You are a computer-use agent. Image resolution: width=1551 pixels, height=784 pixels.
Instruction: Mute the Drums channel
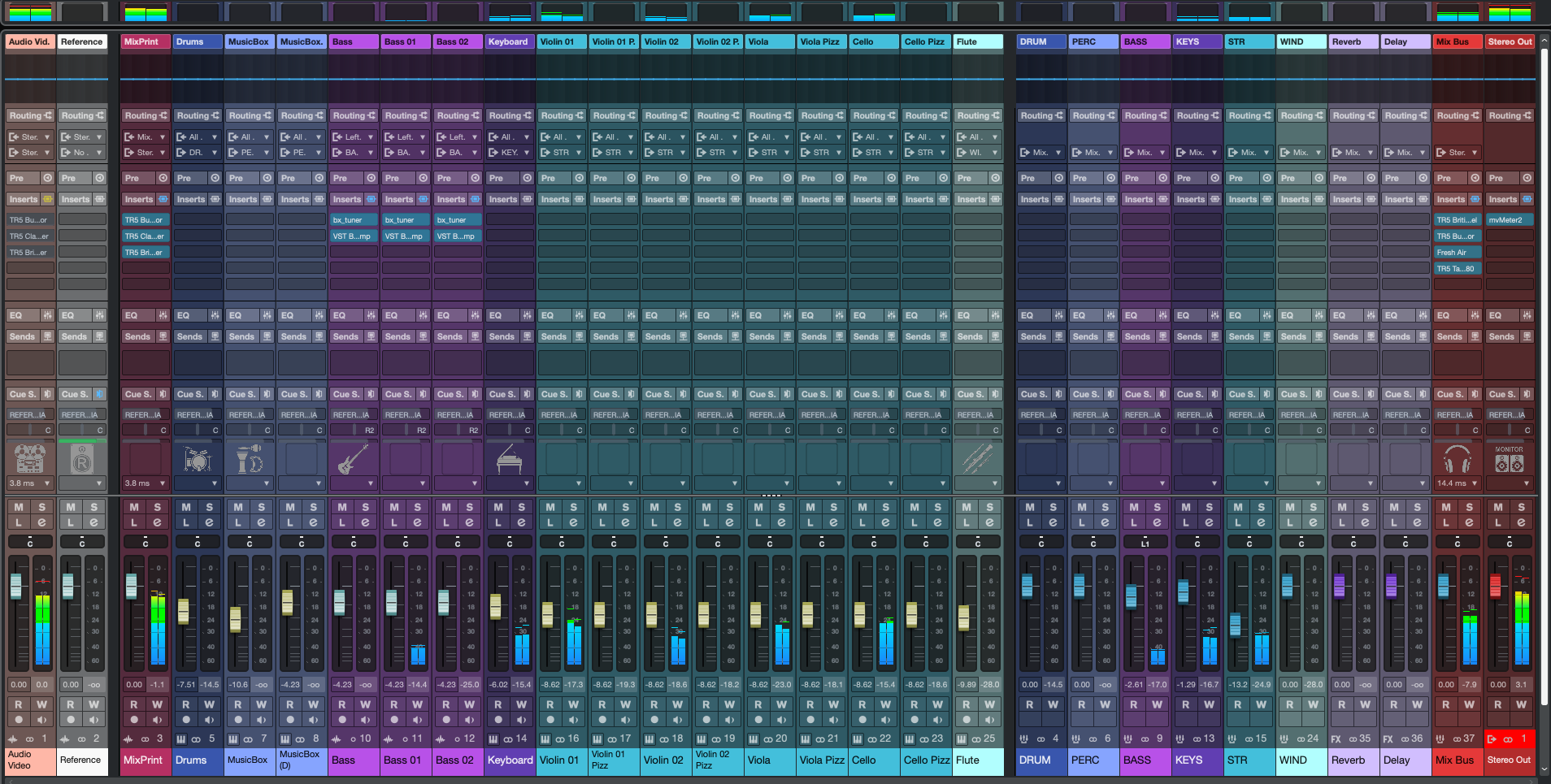point(186,507)
